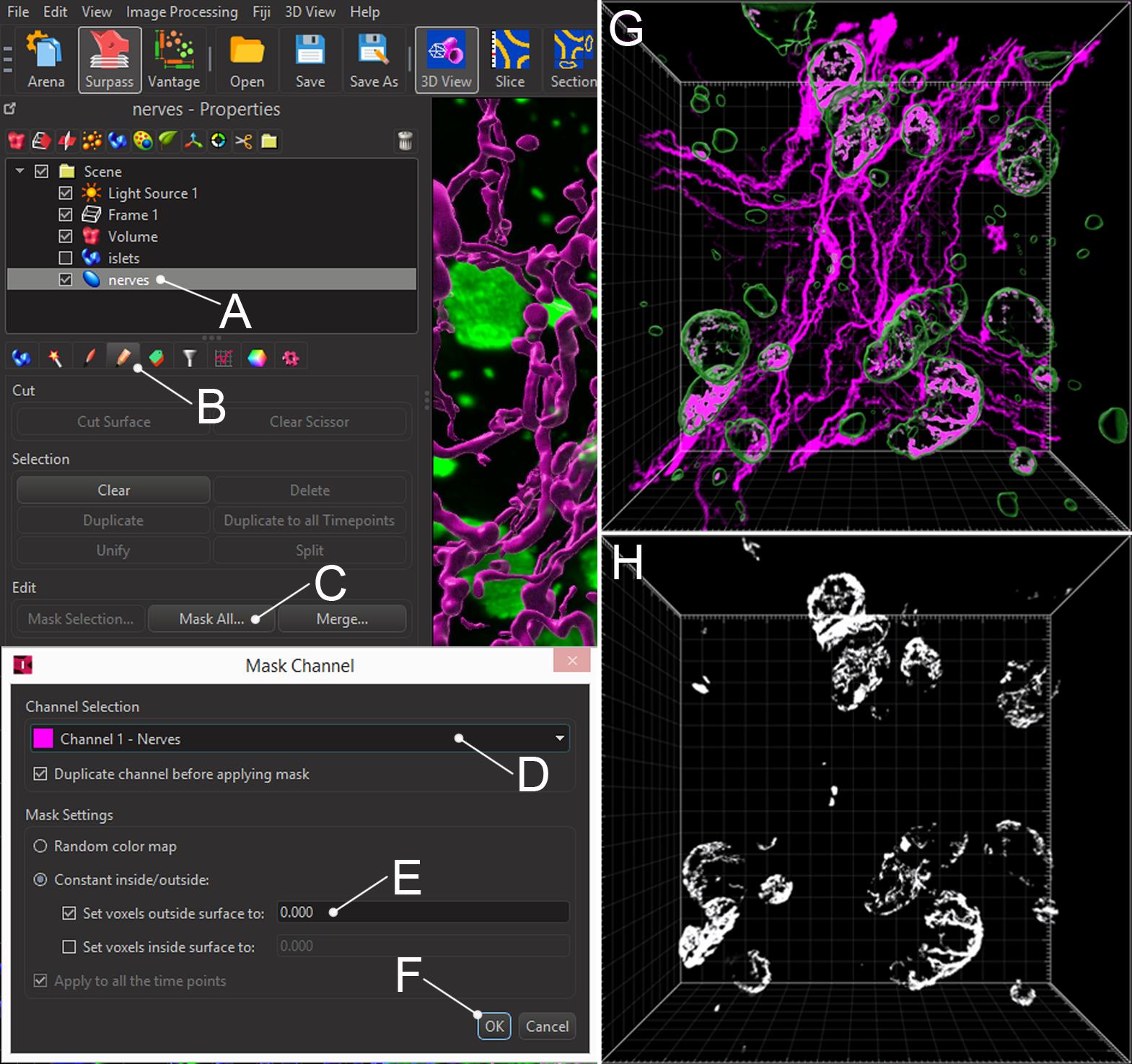
Task: Uncheck Light Source 1 visibility
Action: coord(66,193)
